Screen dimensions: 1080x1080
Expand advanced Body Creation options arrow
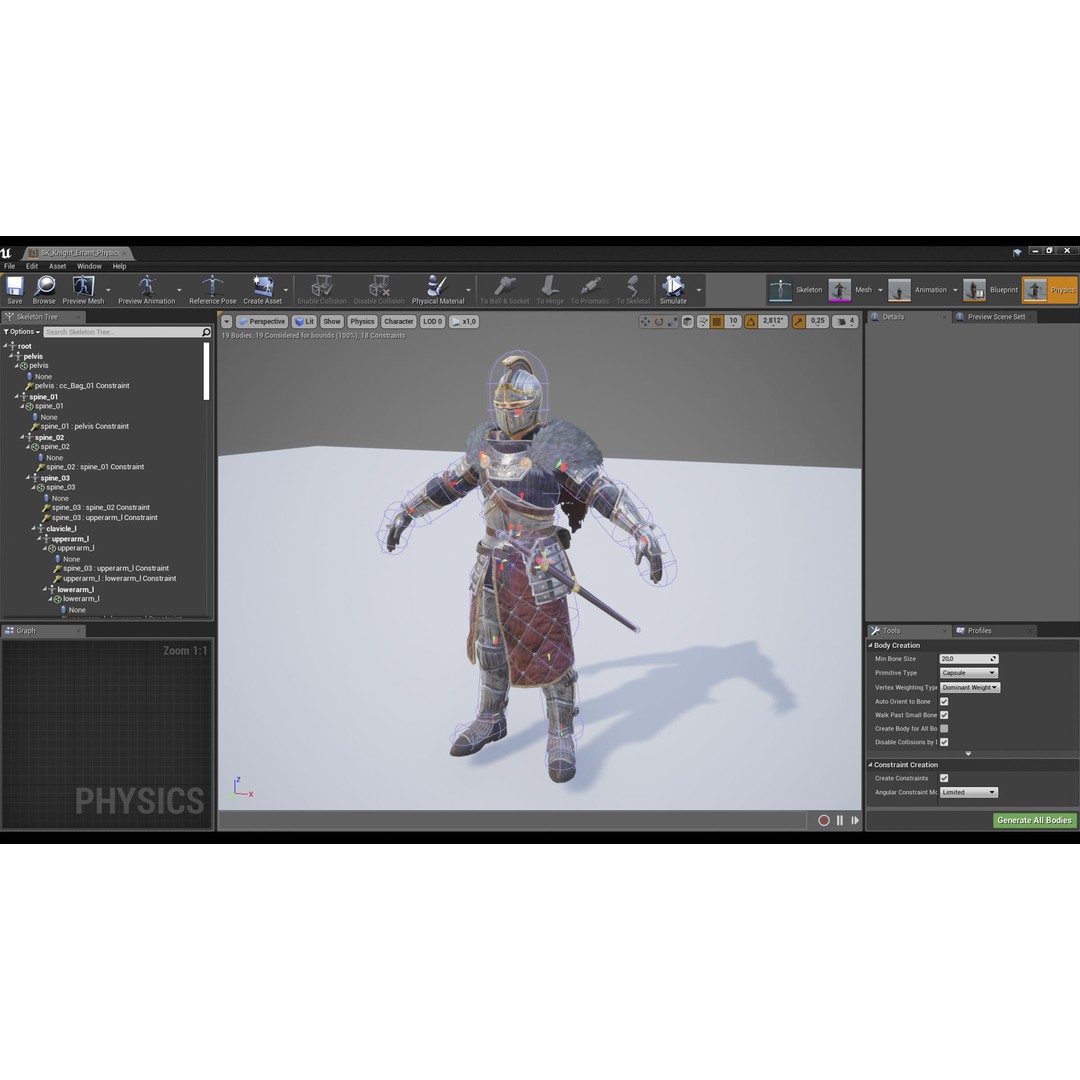point(968,754)
